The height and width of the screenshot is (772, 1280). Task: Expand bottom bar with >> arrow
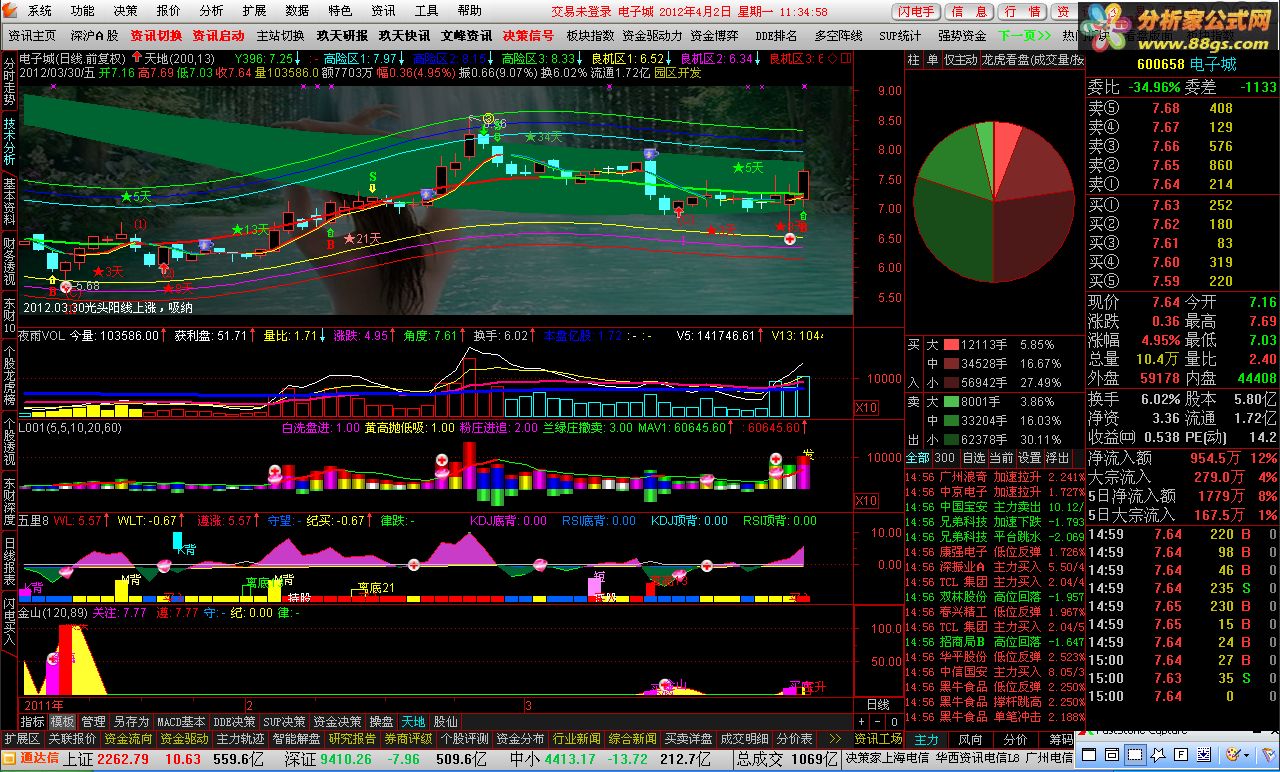click(834, 739)
